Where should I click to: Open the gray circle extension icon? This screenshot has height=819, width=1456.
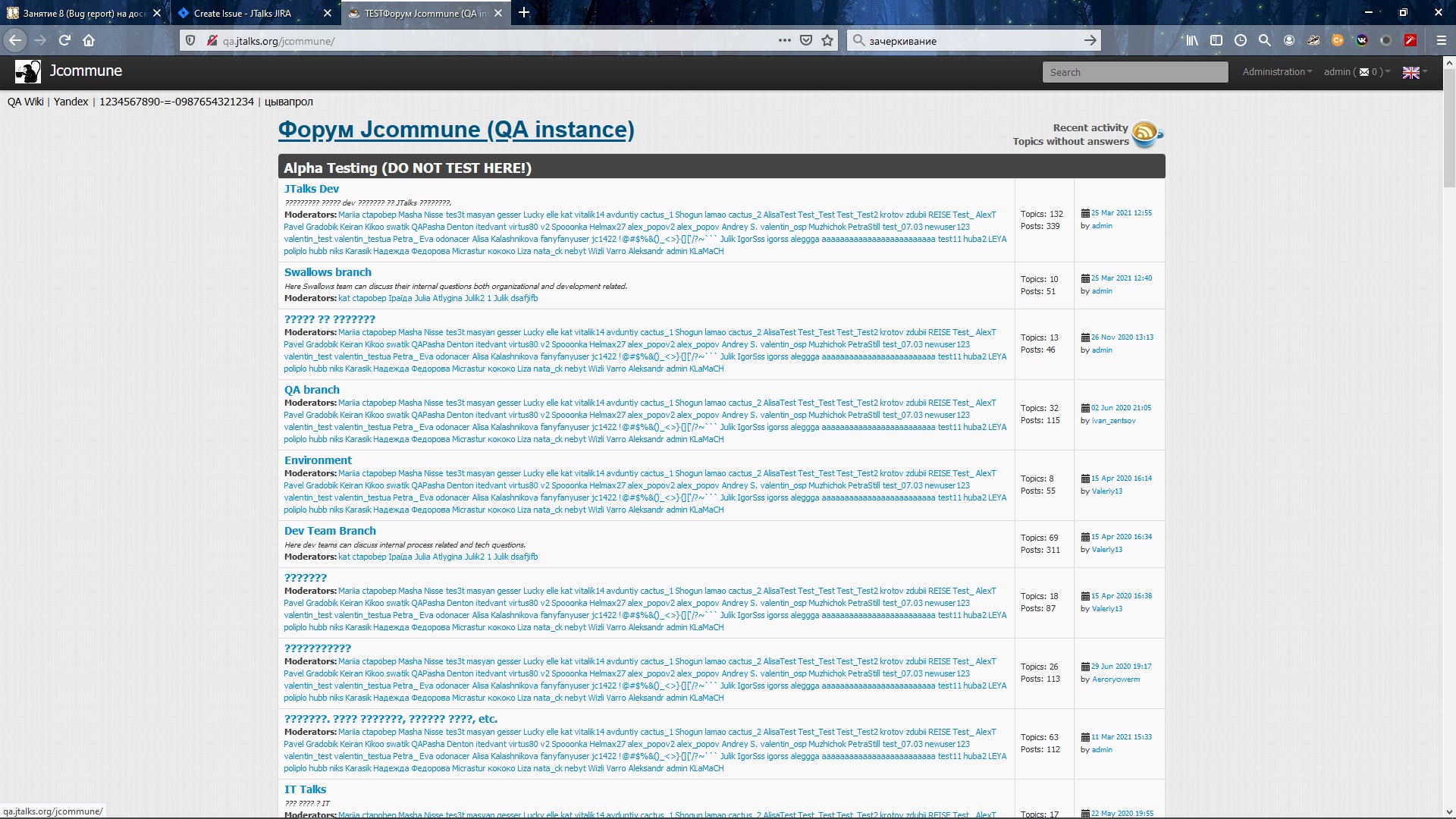click(x=1386, y=40)
